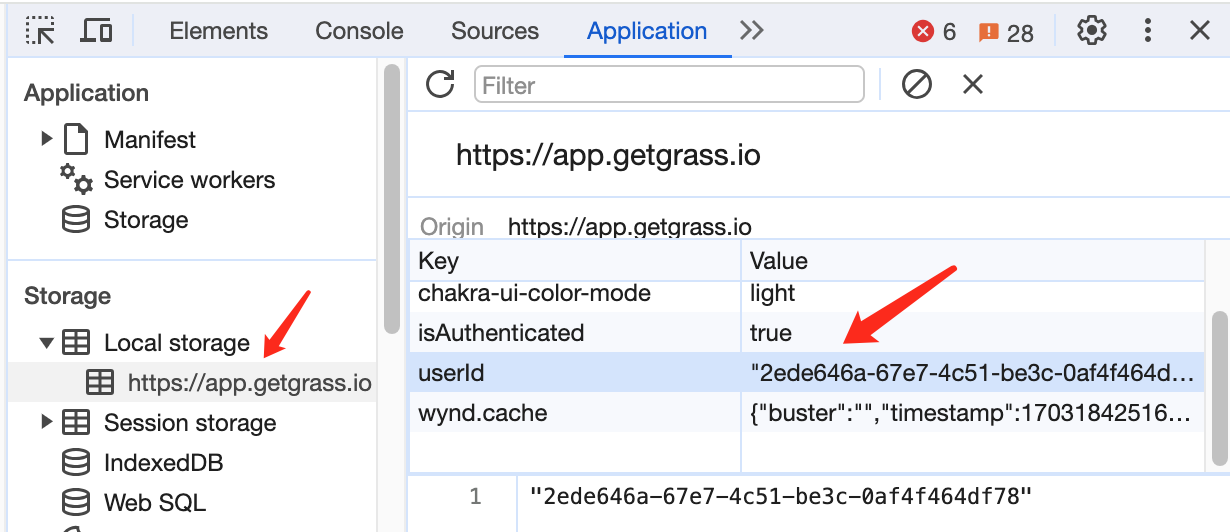Viewport: 1230px width, 532px height.
Task: Select the IndexedDB storage item
Action: 163,463
